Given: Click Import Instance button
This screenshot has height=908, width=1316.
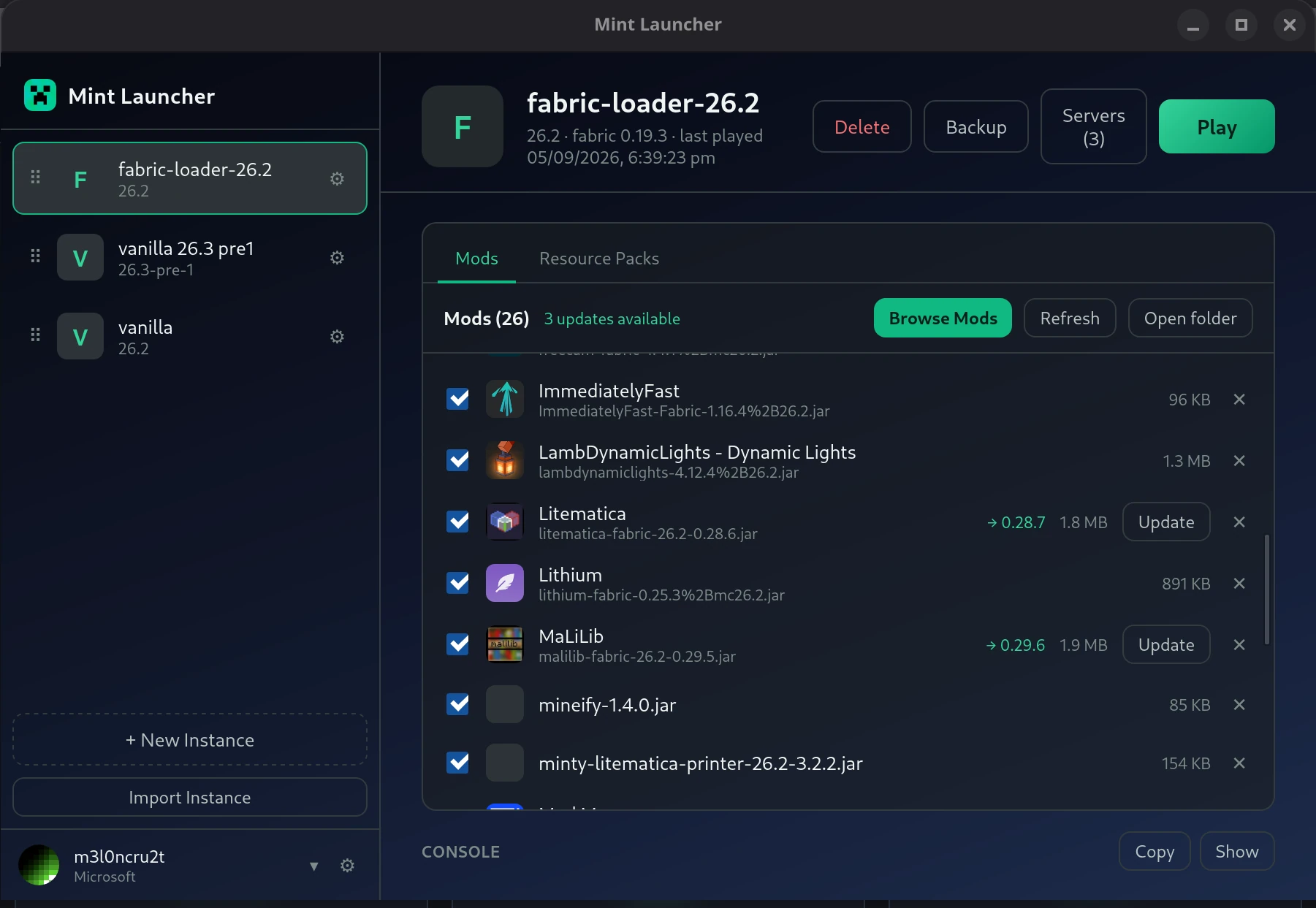Looking at the screenshot, I should pos(190,797).
